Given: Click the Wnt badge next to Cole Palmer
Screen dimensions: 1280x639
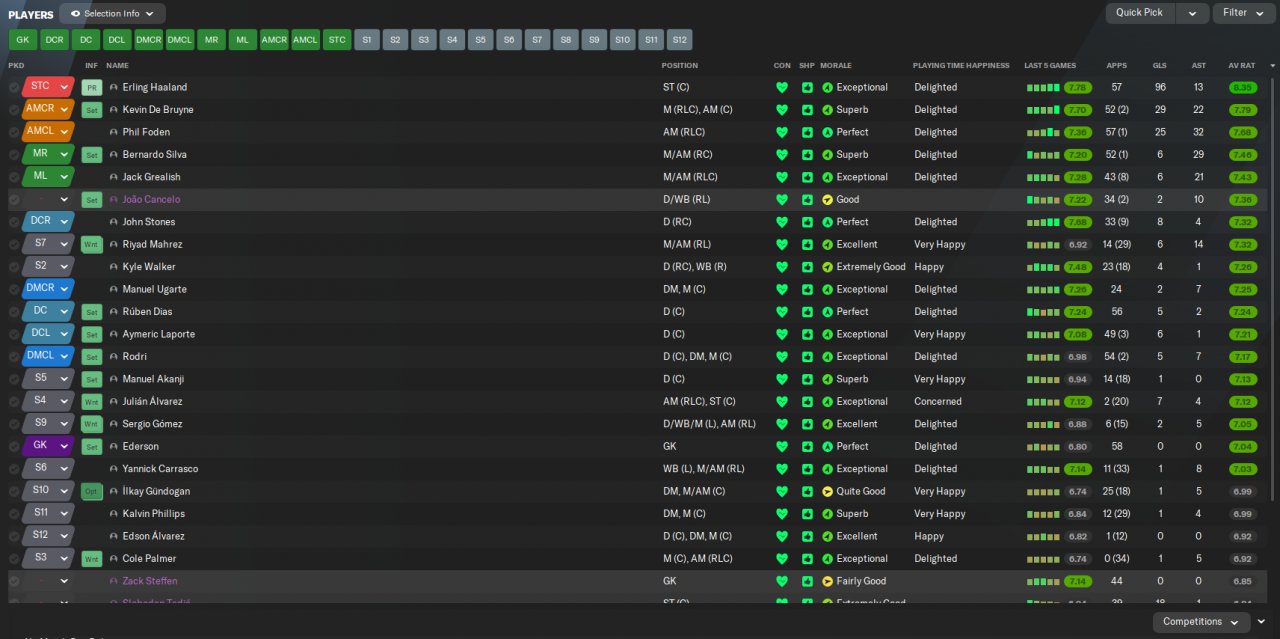Looking at the screenshot, I should (x=92, y=559).
